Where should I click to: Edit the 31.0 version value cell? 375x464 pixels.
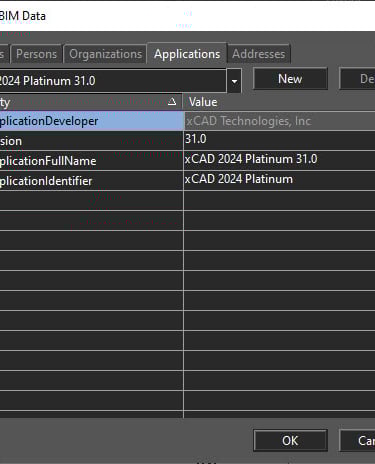(279, 140)
